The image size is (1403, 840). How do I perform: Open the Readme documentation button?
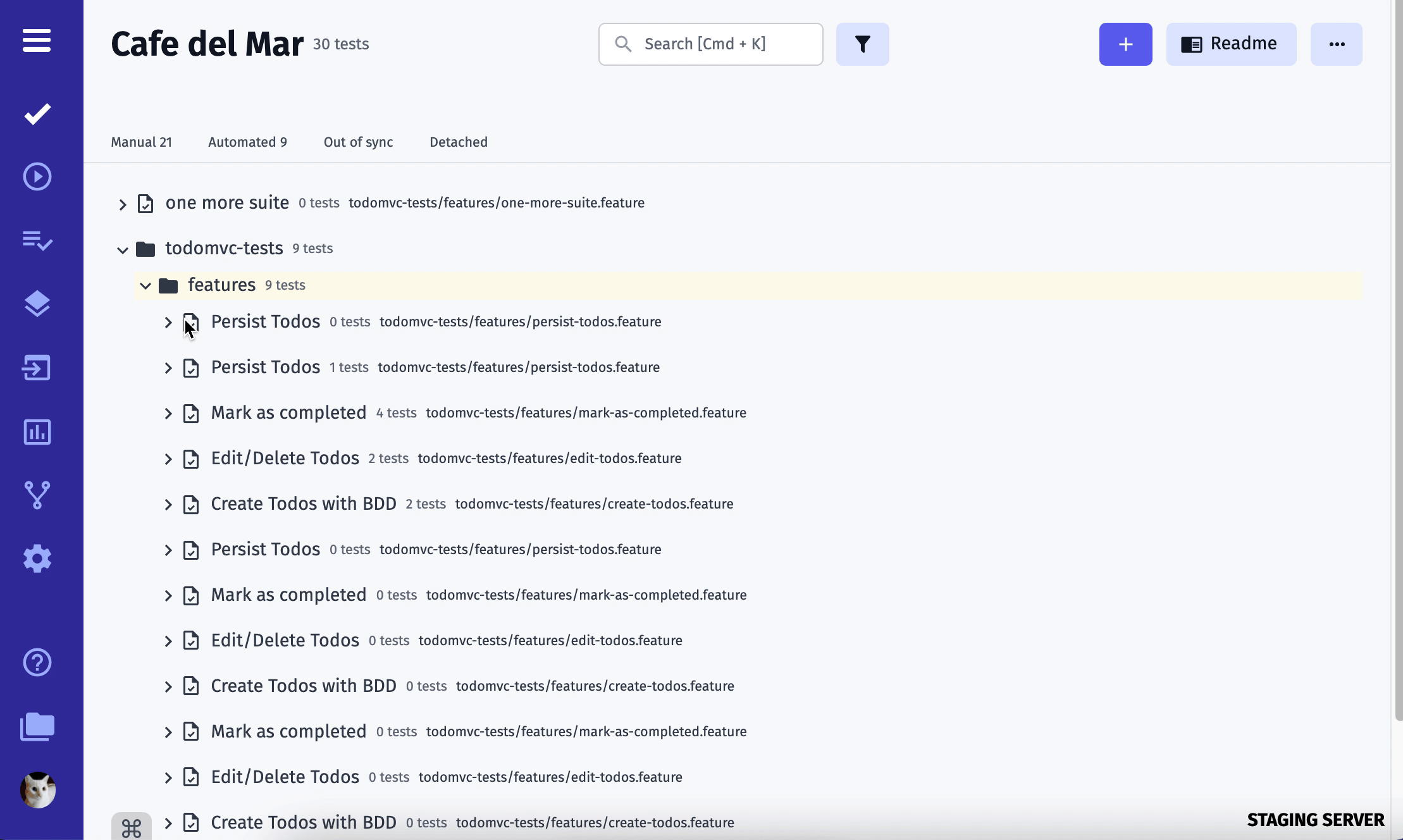tap(1231, 44)
